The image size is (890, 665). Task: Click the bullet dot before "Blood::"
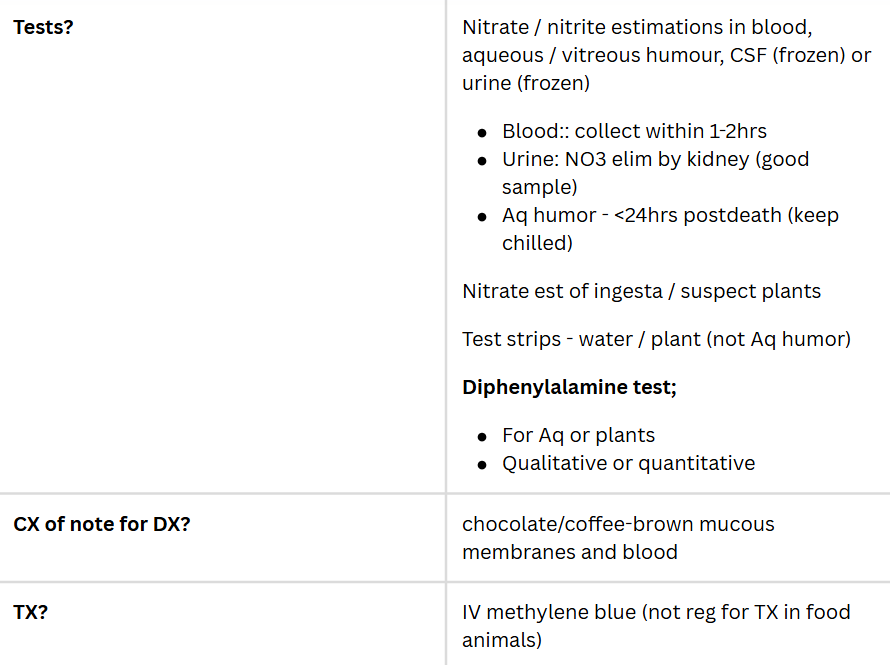[483, 132]
